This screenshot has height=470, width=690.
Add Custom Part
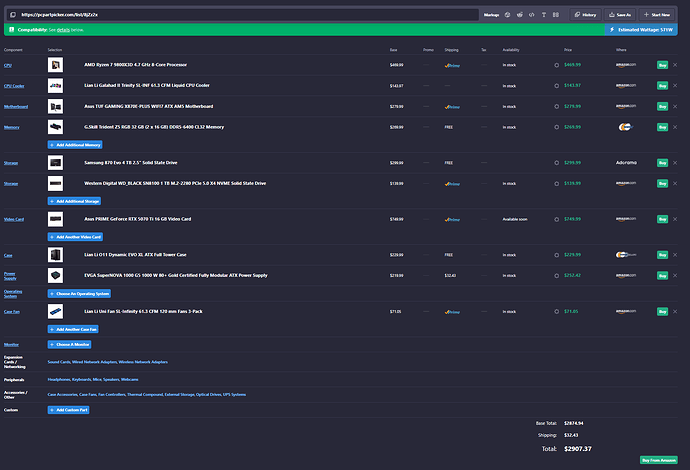69,410
